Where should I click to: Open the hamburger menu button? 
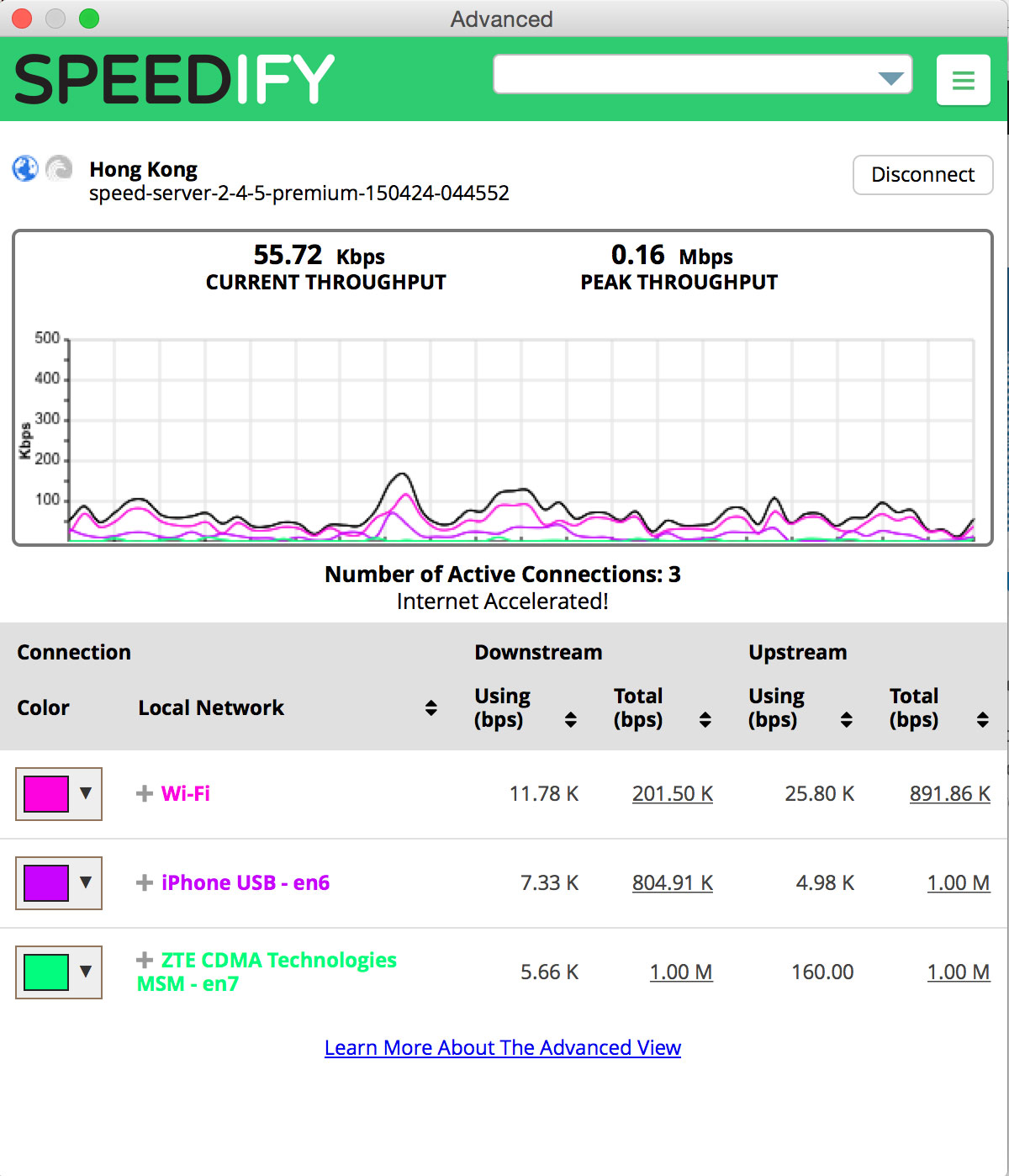click(x=963, y=80)
